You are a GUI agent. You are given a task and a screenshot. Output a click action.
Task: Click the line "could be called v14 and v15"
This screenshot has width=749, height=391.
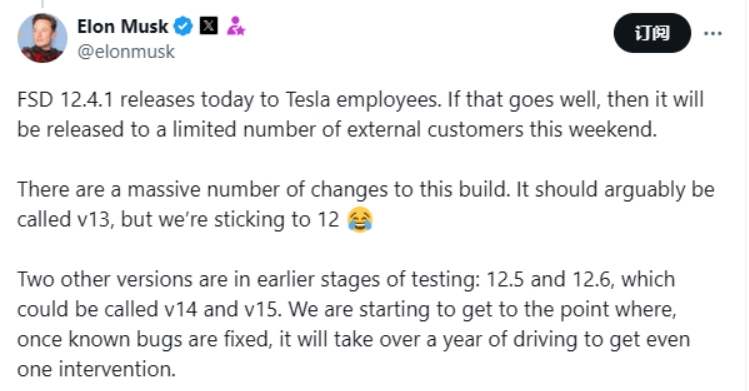[x=347, y=309]
